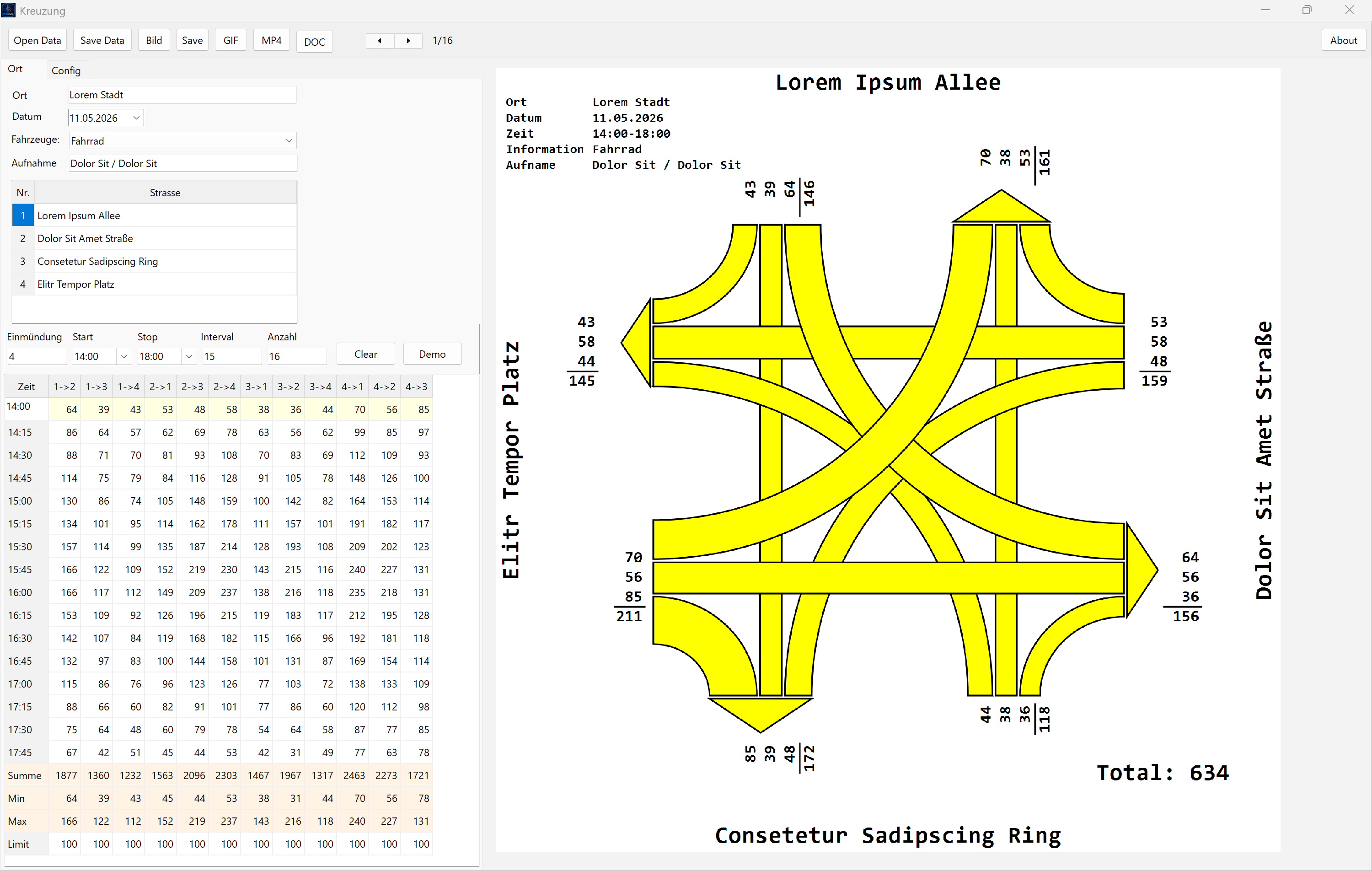Open the Stop time dropdown

(x=188, y=356)
